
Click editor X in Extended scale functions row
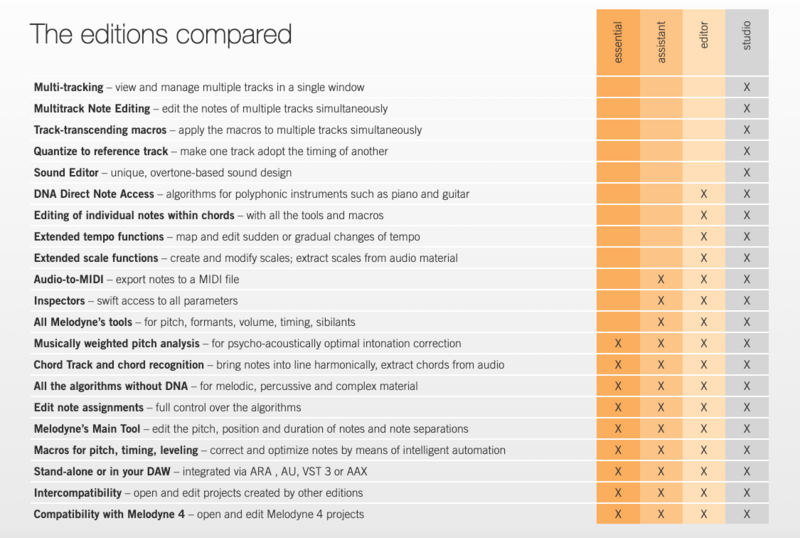[x=704, y=258]
